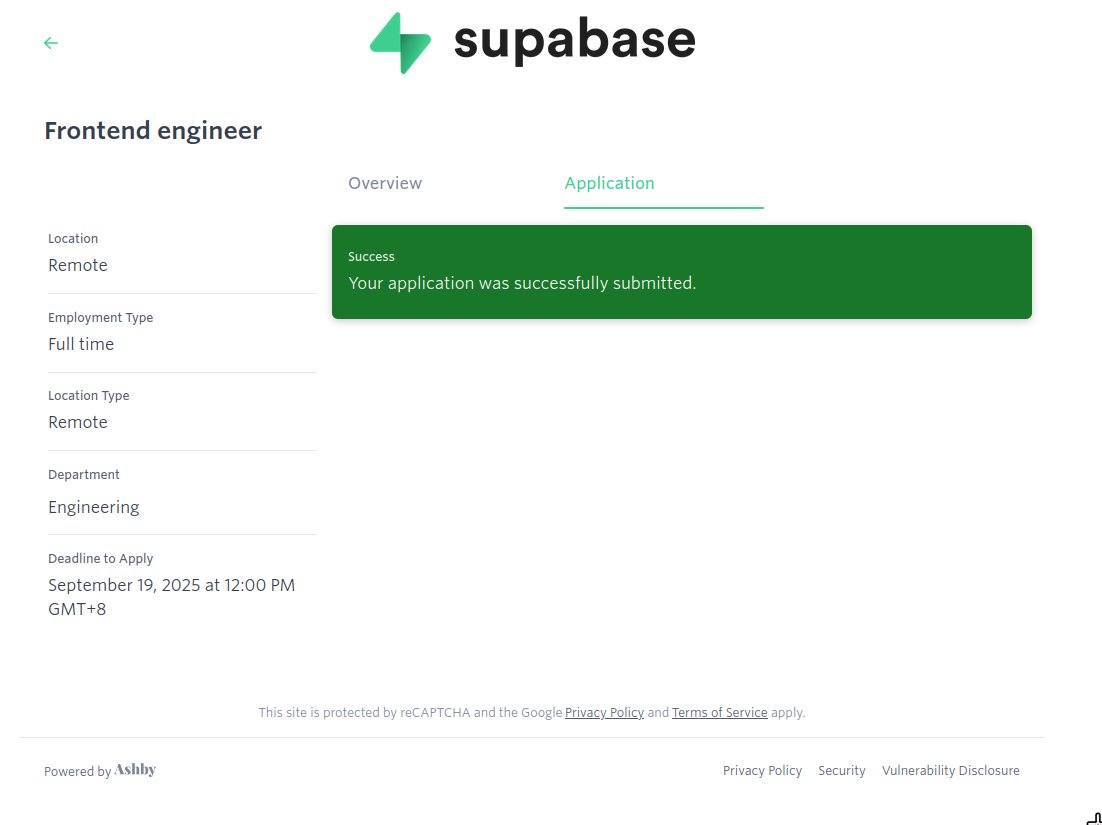Click the Supabase lightning bolt logo

pyautogui.click(x=401, y=42)
